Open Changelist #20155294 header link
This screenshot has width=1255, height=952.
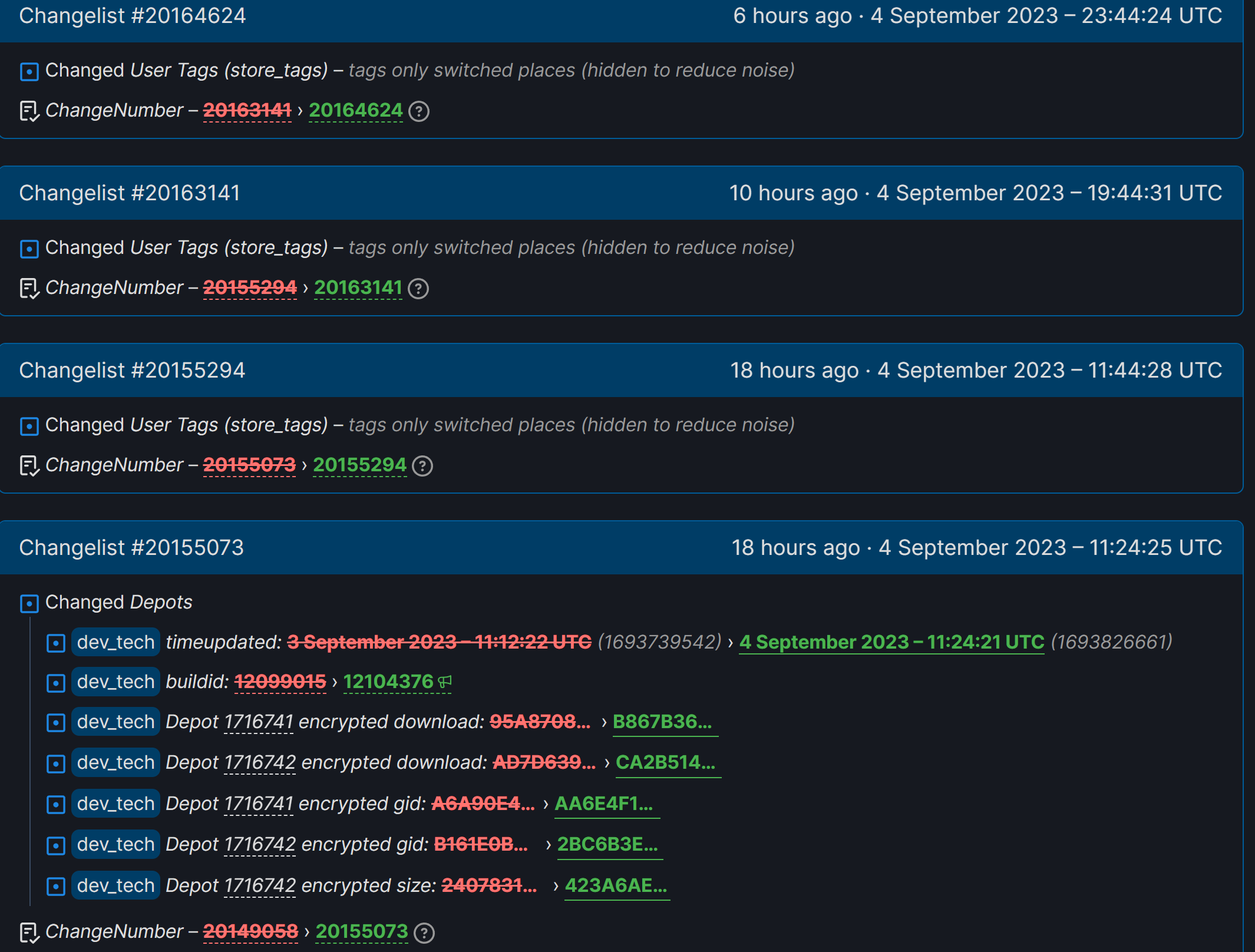click(132, 371)
